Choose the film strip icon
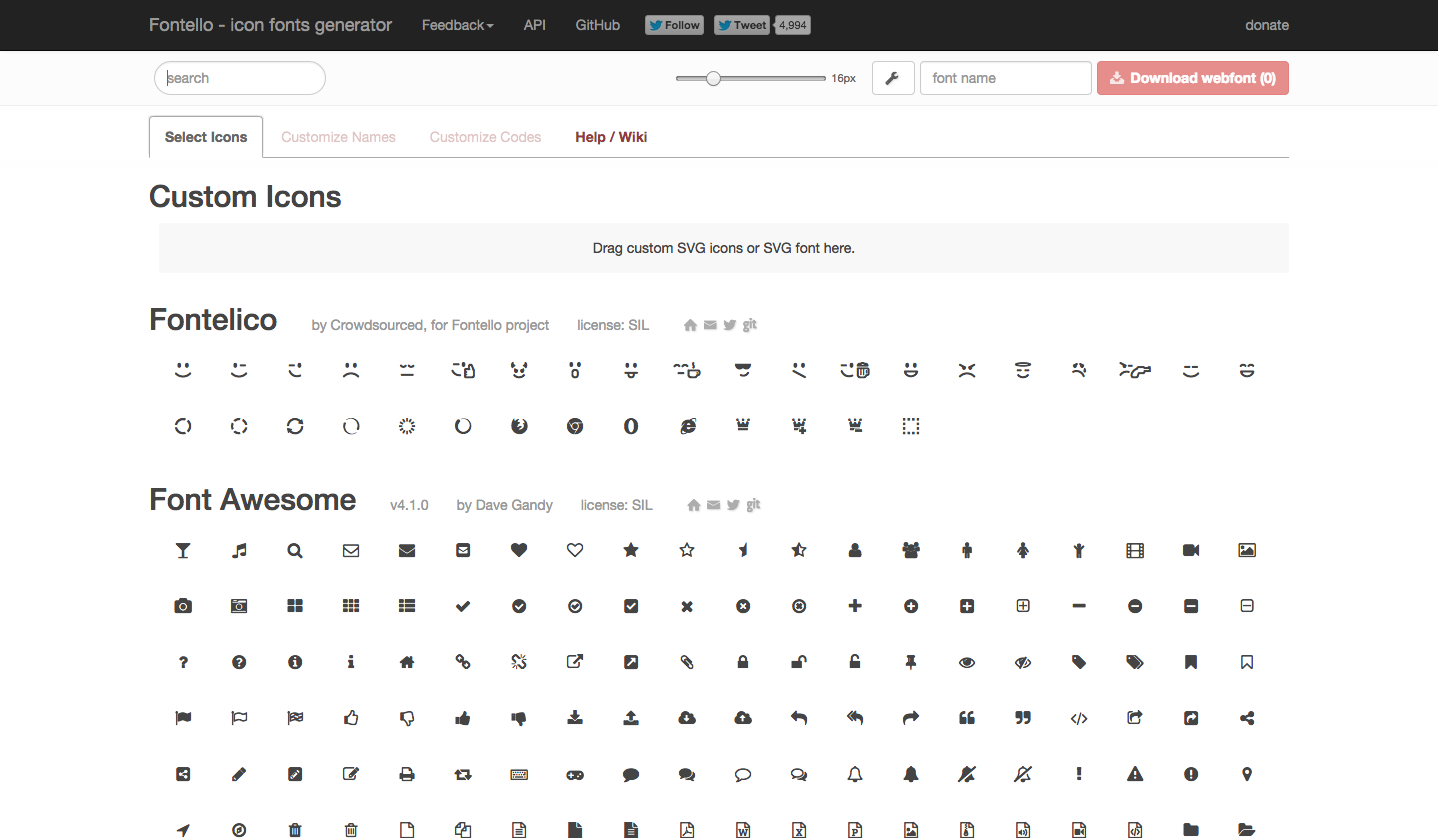 point(1135,550)
